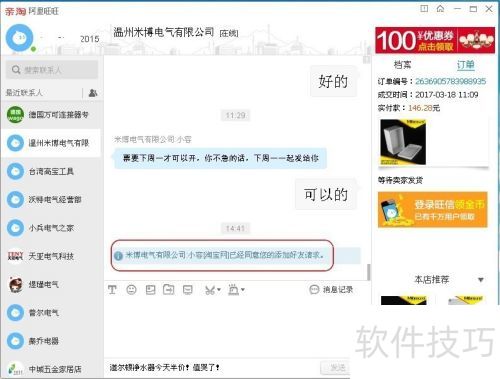Viewport: 500px width, 379px height.
Task: Click seller message about 下周一 shipping
Action: click(220, 158)
